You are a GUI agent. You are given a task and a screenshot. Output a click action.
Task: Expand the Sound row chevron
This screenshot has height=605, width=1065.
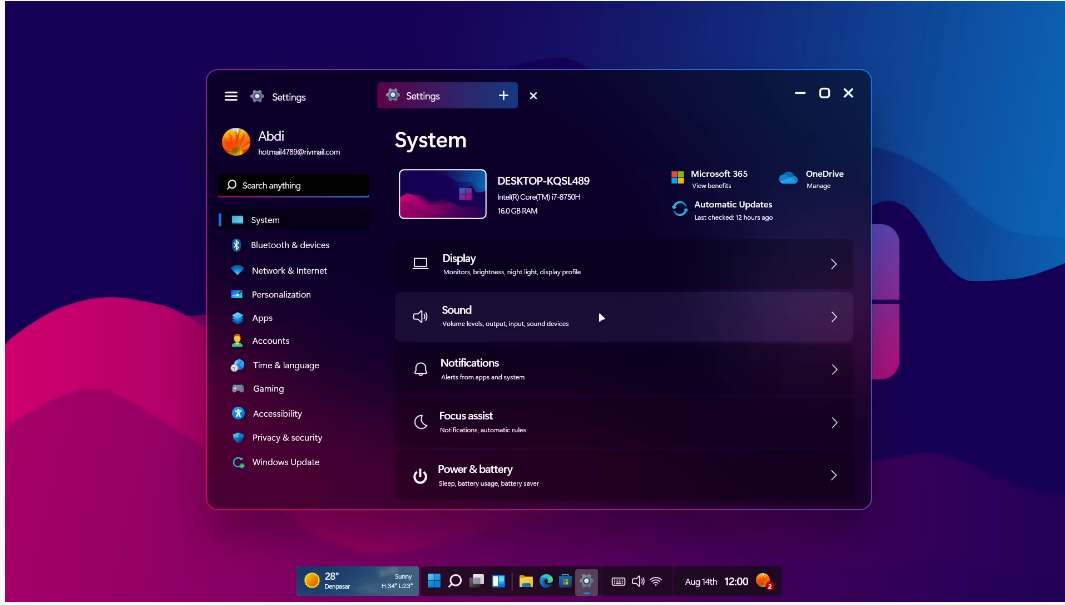pyautogui.click(x=833, y=316)
